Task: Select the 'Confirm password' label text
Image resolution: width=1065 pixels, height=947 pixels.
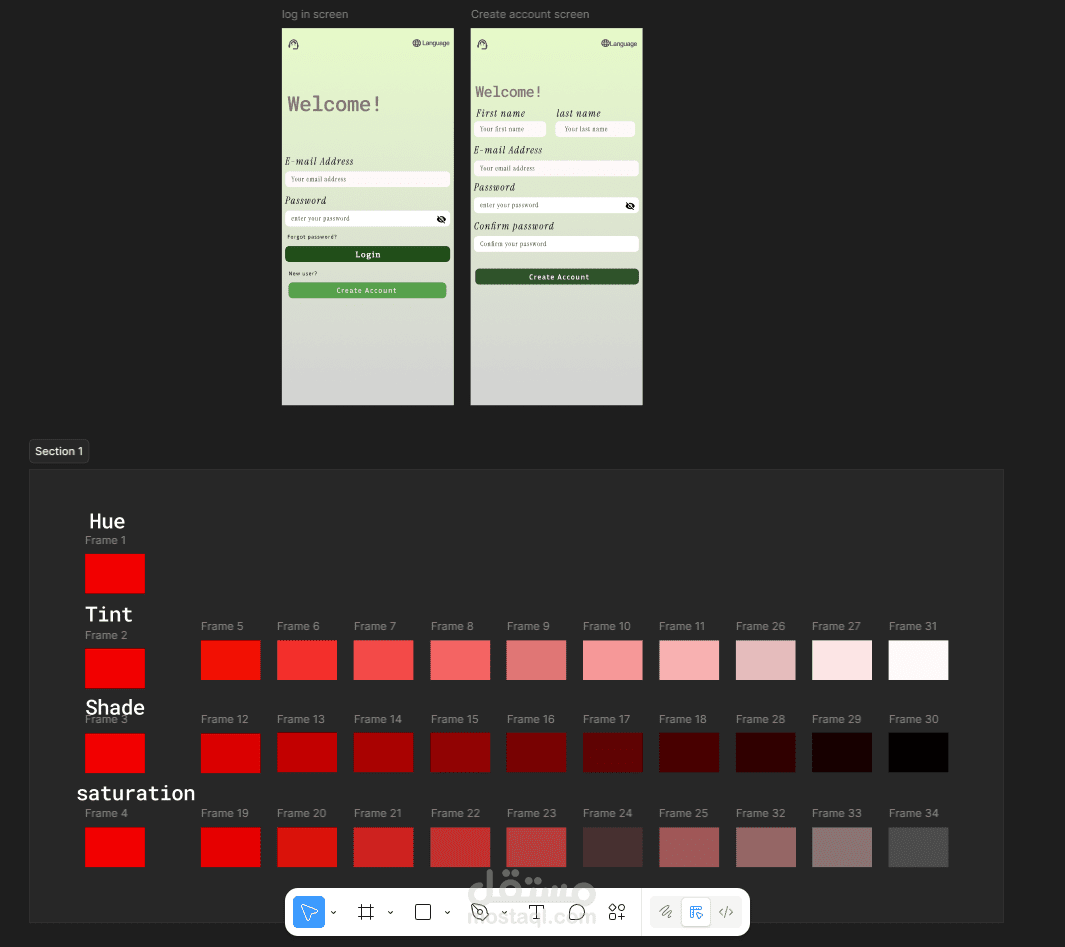Action: 513,226
